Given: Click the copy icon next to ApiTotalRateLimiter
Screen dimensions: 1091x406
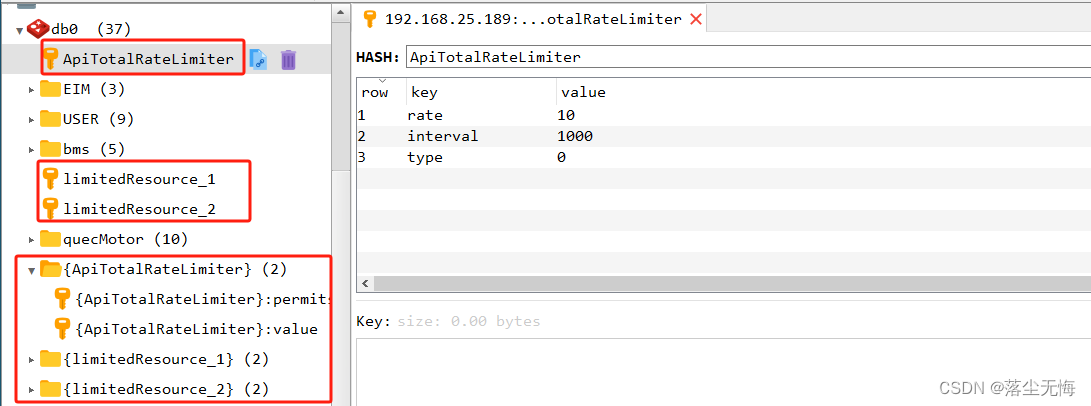Looking at the screenshot, I should 258,60.
